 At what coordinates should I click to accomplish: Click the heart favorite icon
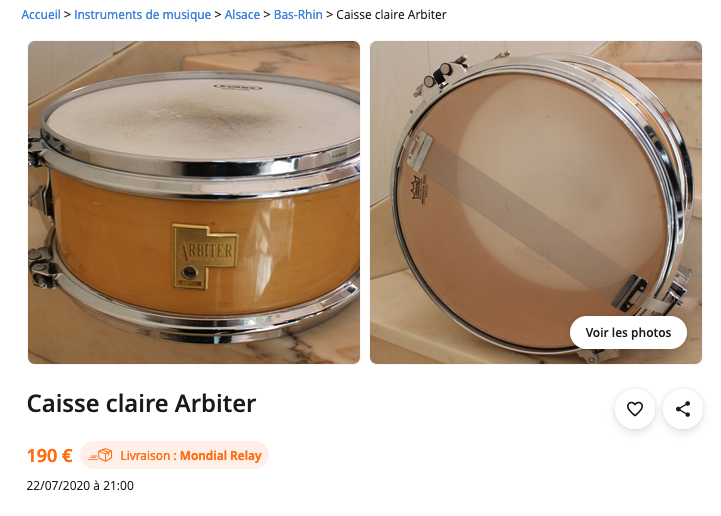pyautogui.click(x=635, y=408)
